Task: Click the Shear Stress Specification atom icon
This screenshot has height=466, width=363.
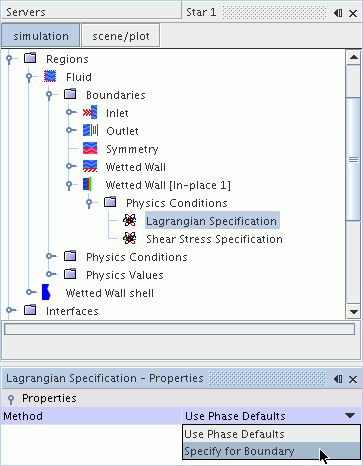Action: pyautogui.click(x=129, y=239)
